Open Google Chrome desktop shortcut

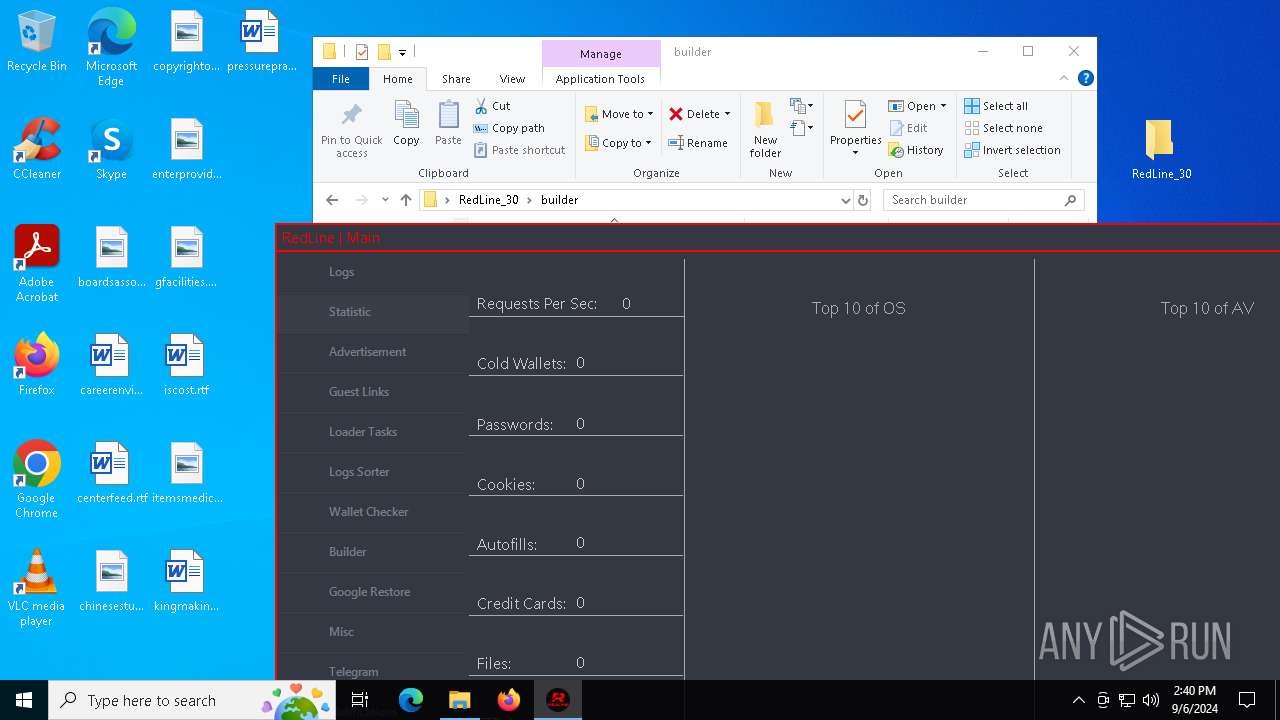click(36, 480)
